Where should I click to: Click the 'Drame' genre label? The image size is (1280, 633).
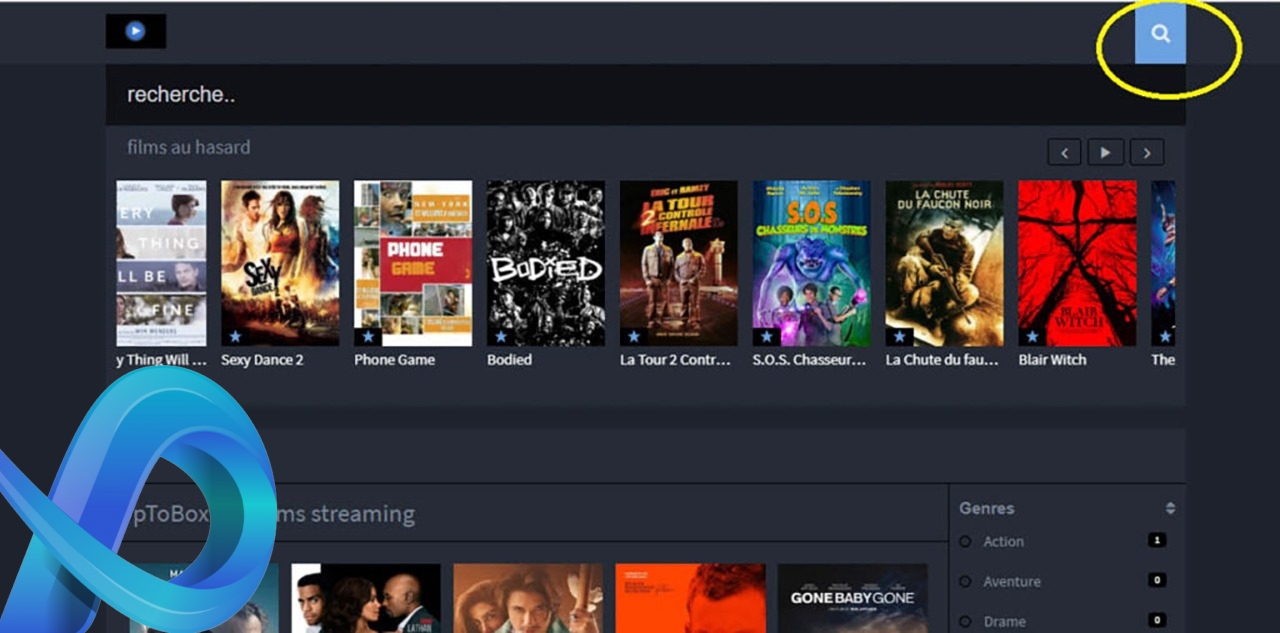coord(1004,621)
